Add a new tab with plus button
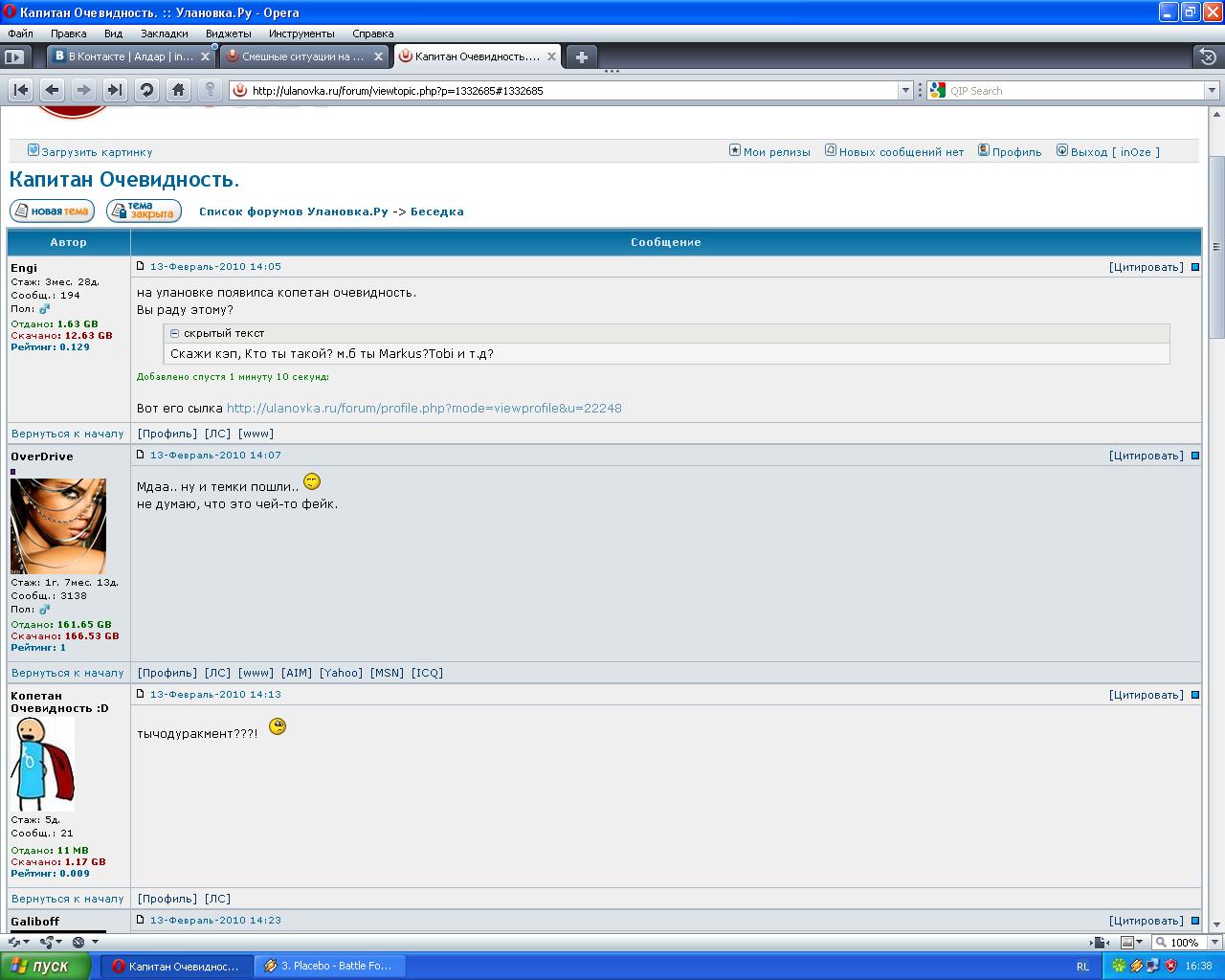 click(581, 56)
